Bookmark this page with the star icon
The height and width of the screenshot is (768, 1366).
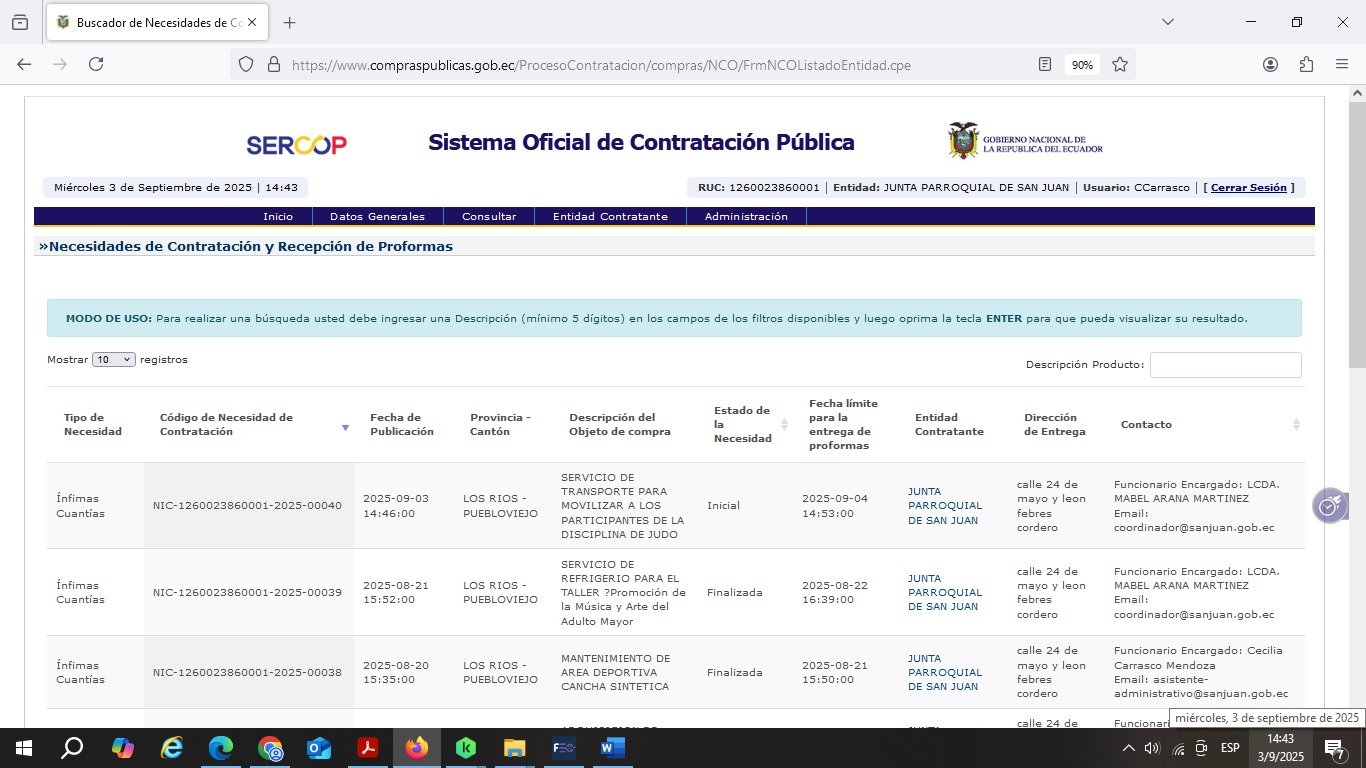pyautogui.click(x=1120, y=64)
